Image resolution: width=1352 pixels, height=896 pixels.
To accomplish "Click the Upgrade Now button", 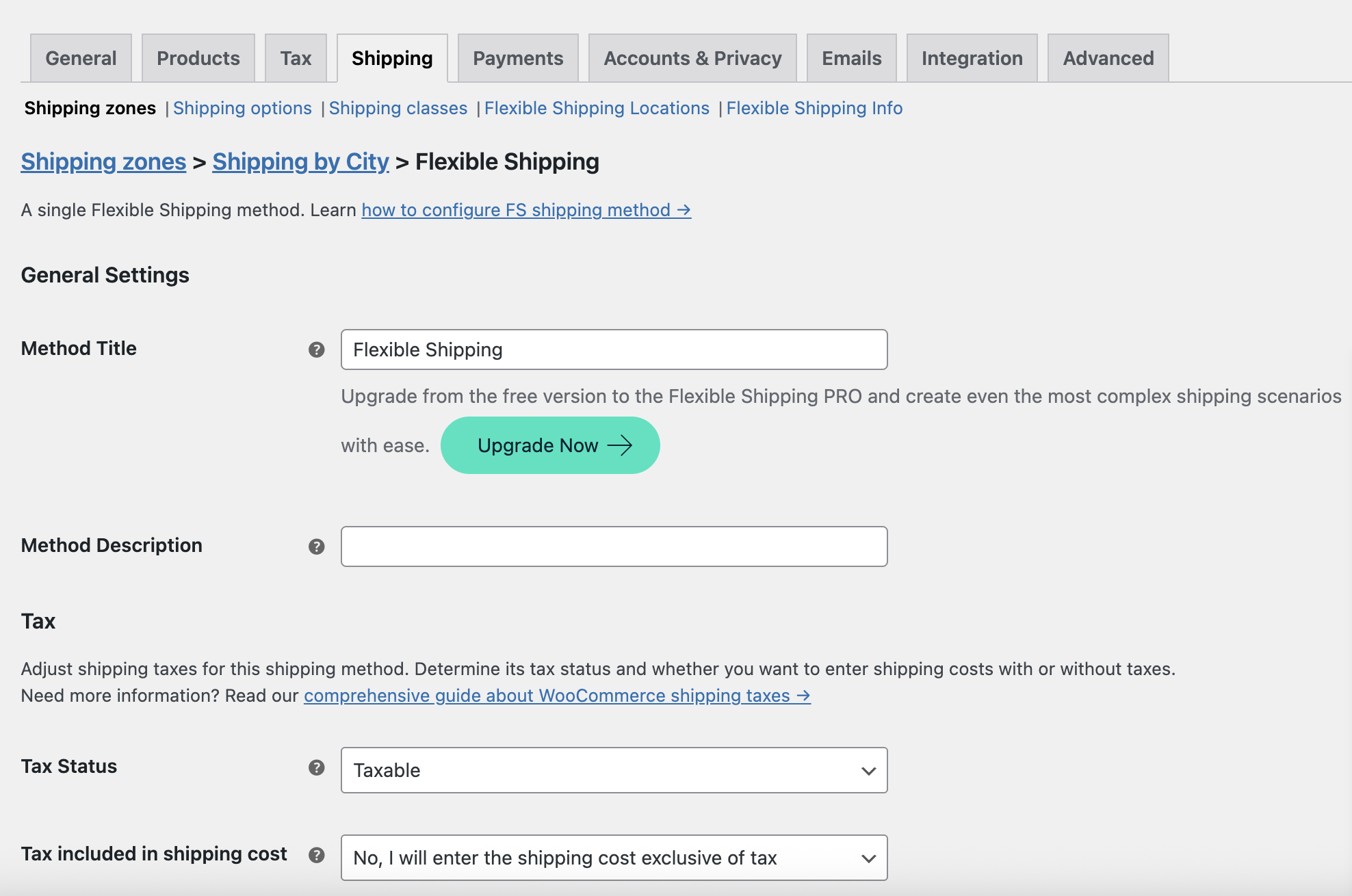I will point(549,445).
